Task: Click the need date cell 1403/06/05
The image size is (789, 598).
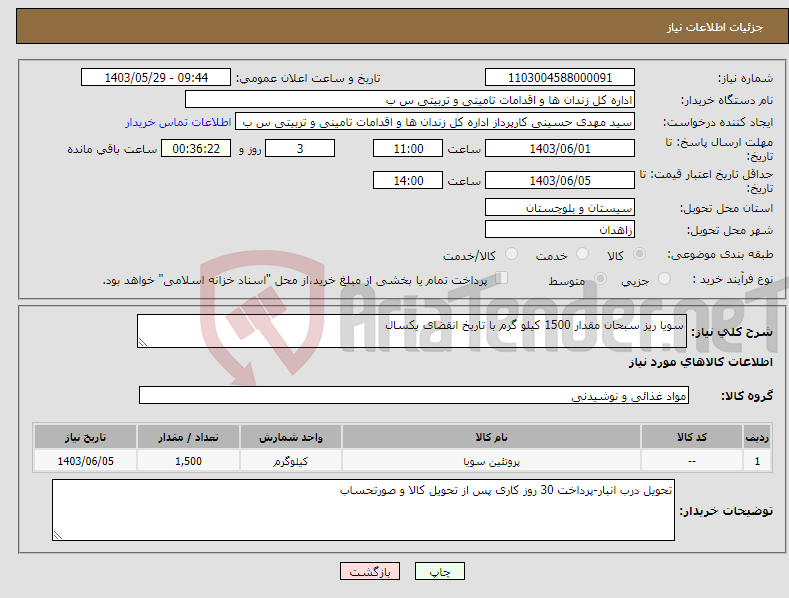Action: [85, 461]
